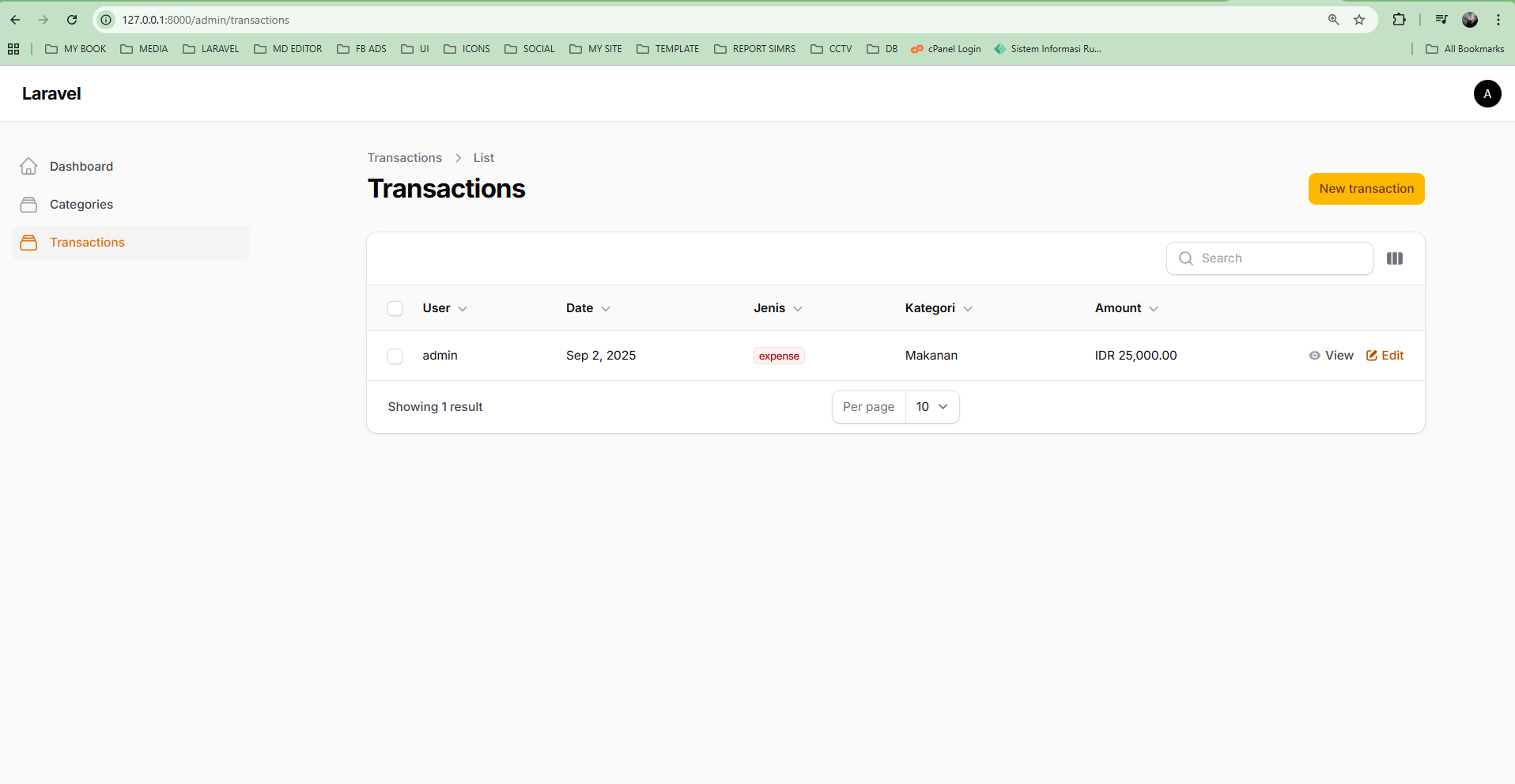This screenshot has height=784, width=1515.
Task: Click the Transactions breadcrumb link
Action: [404, 158]
